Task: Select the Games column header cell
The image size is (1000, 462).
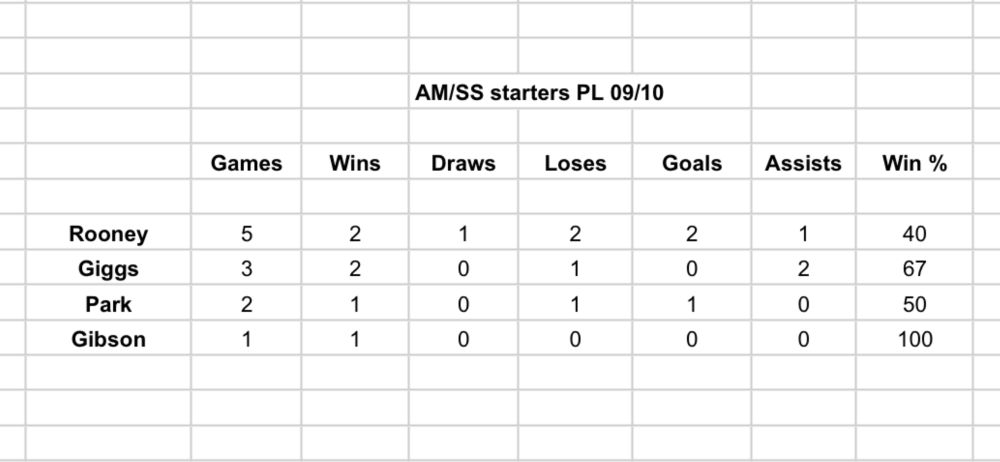Action: pyautogui.click(x=246, y=163)
